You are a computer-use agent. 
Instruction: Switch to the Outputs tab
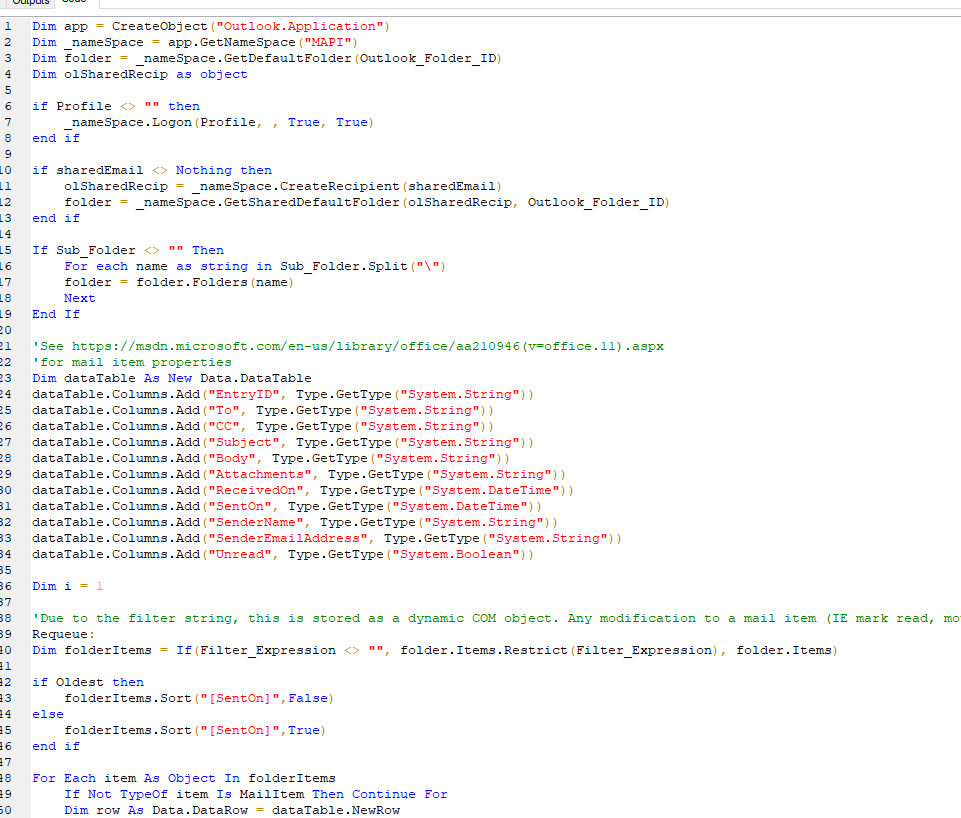[x=31, y=2]
